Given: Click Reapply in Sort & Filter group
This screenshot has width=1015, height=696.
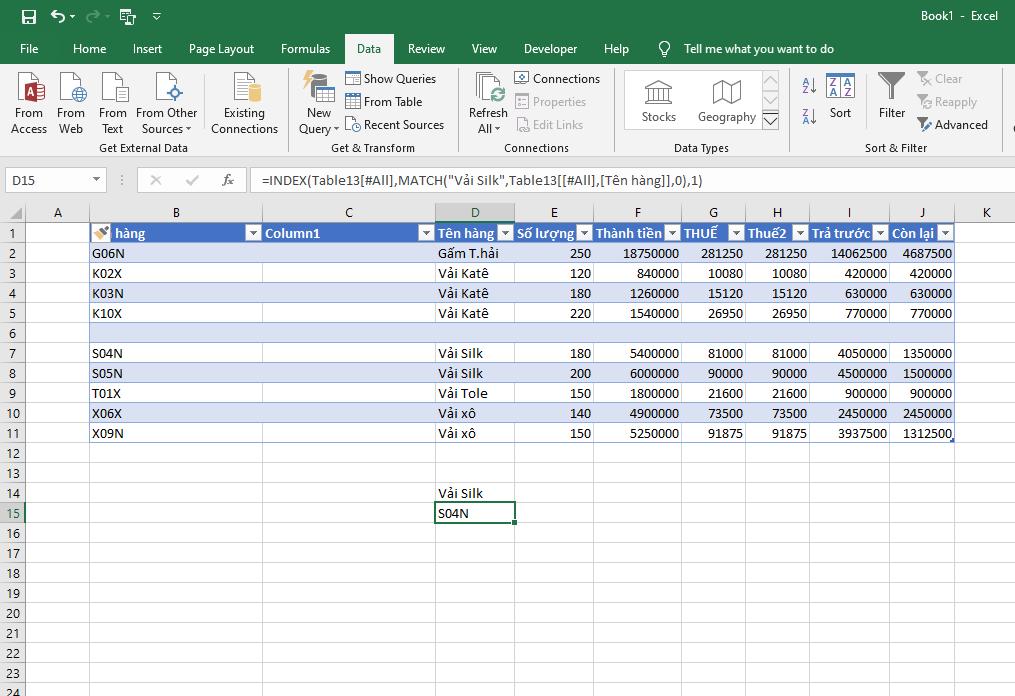Looking at the screenshot, I should (x=947, y=101).
